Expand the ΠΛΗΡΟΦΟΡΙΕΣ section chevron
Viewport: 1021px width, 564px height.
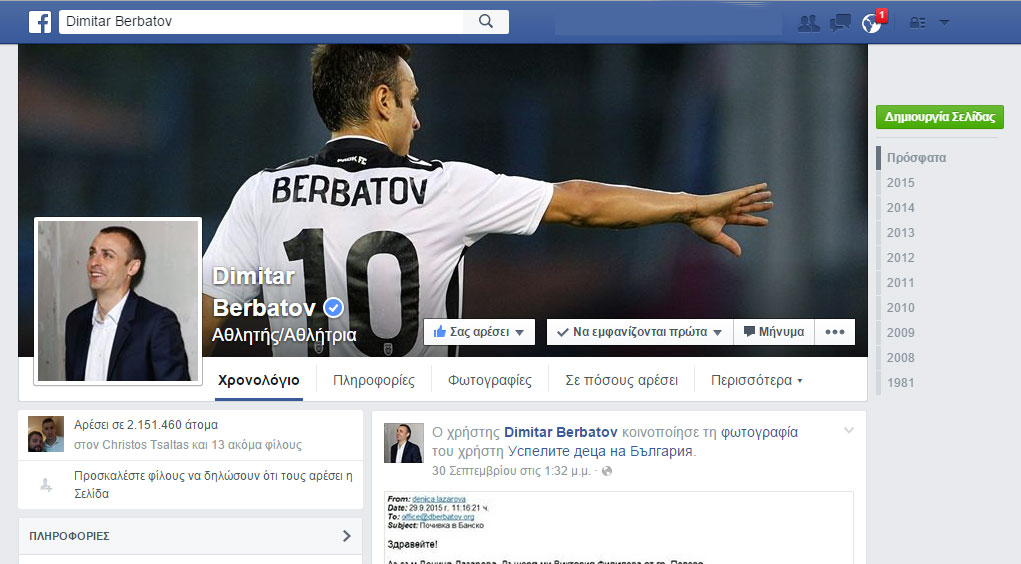tap(346, 535)
